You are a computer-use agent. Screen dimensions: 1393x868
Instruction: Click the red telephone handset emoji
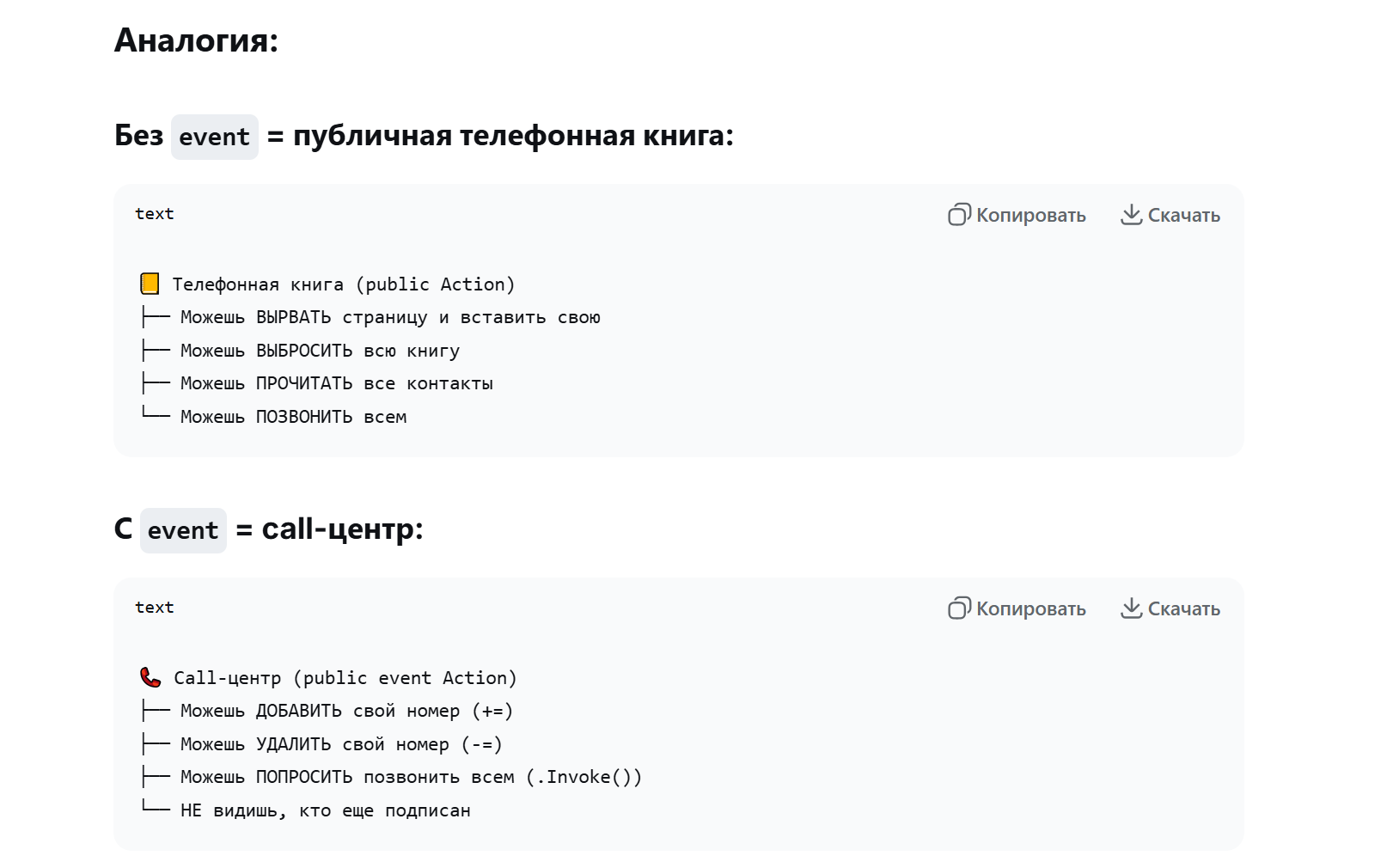click(x=150, y=677)
